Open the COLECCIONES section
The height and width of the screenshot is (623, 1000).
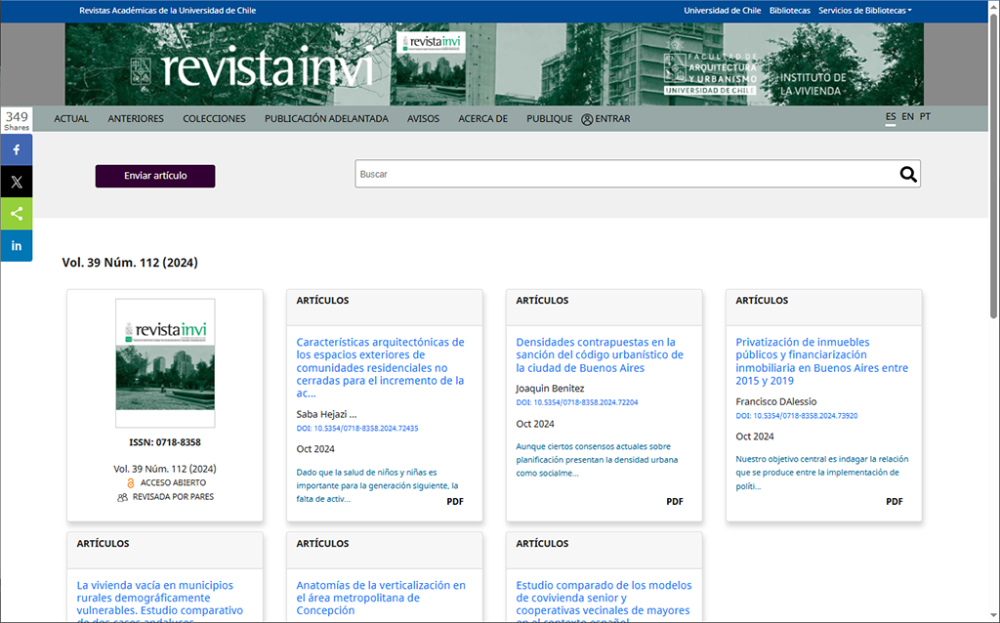[213, 118]
